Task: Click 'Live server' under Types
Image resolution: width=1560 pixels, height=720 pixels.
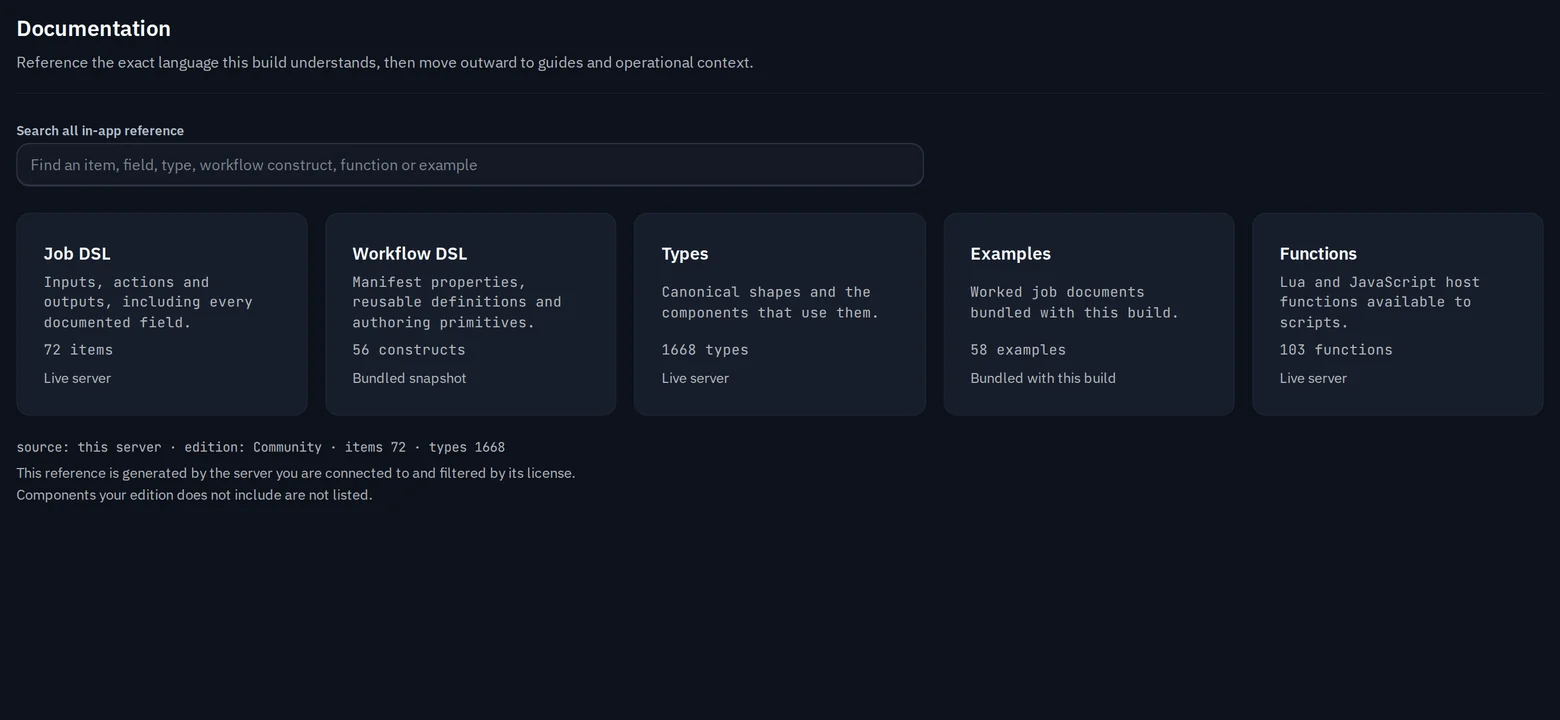Action: (695, 378)
